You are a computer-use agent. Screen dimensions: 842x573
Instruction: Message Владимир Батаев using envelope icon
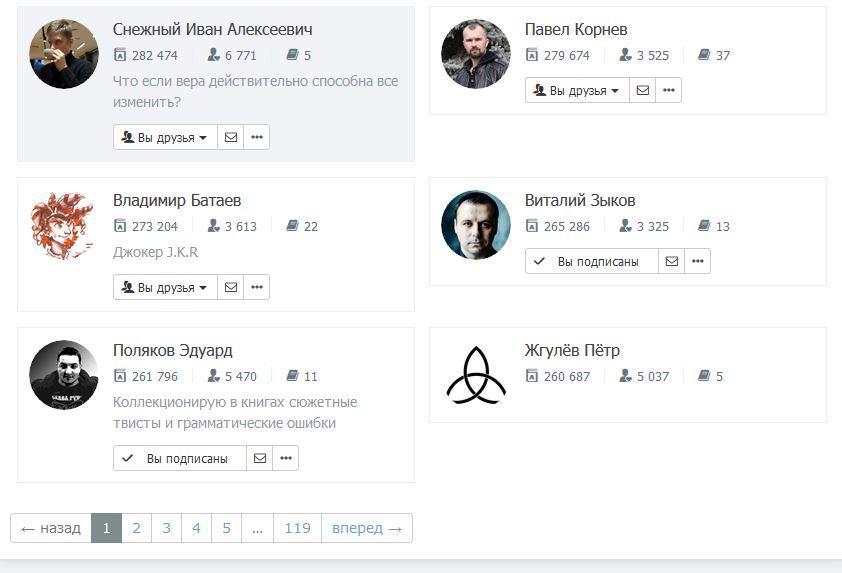tap(231, 287)
